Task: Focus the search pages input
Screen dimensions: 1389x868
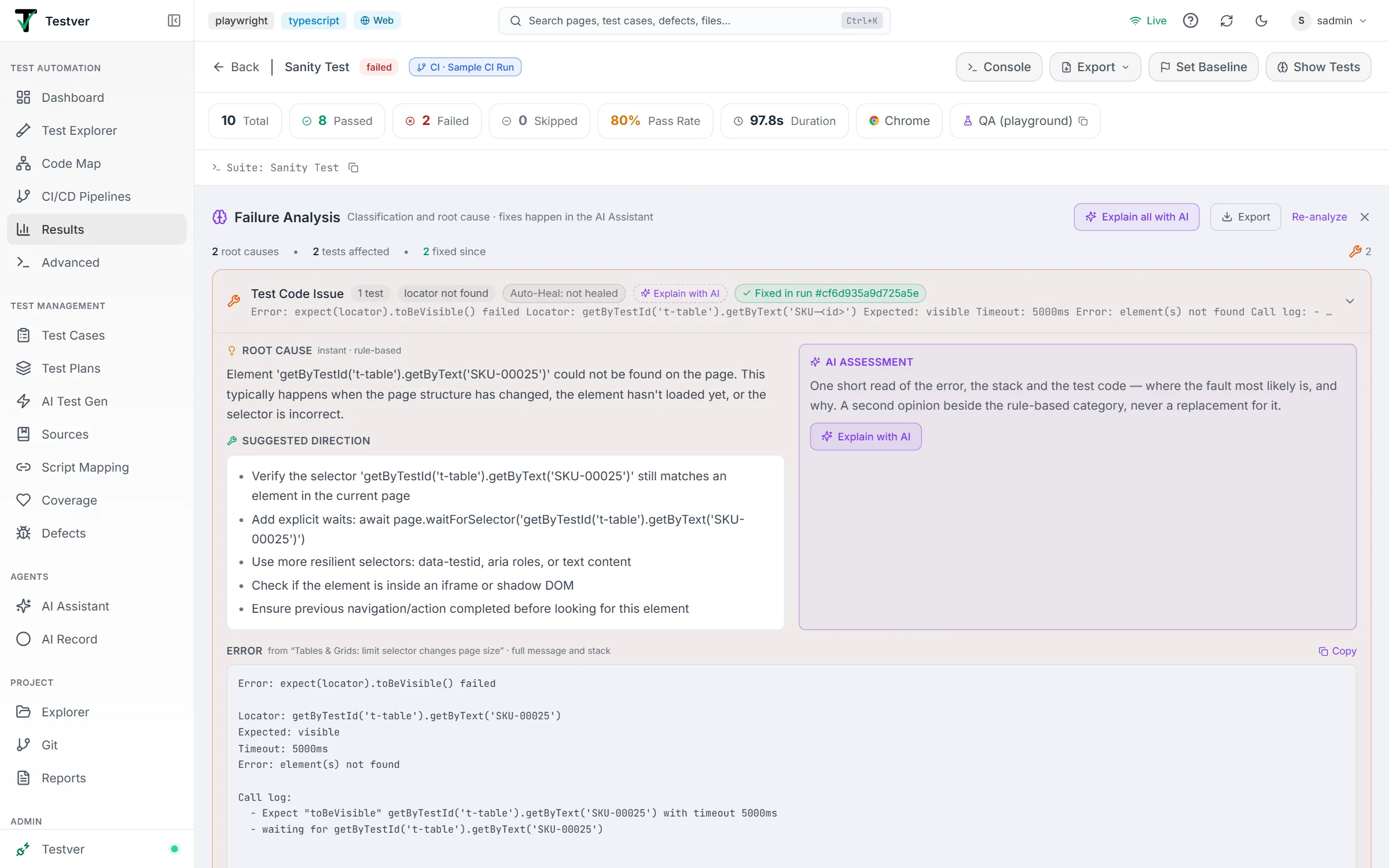Action: pos(694,21)
